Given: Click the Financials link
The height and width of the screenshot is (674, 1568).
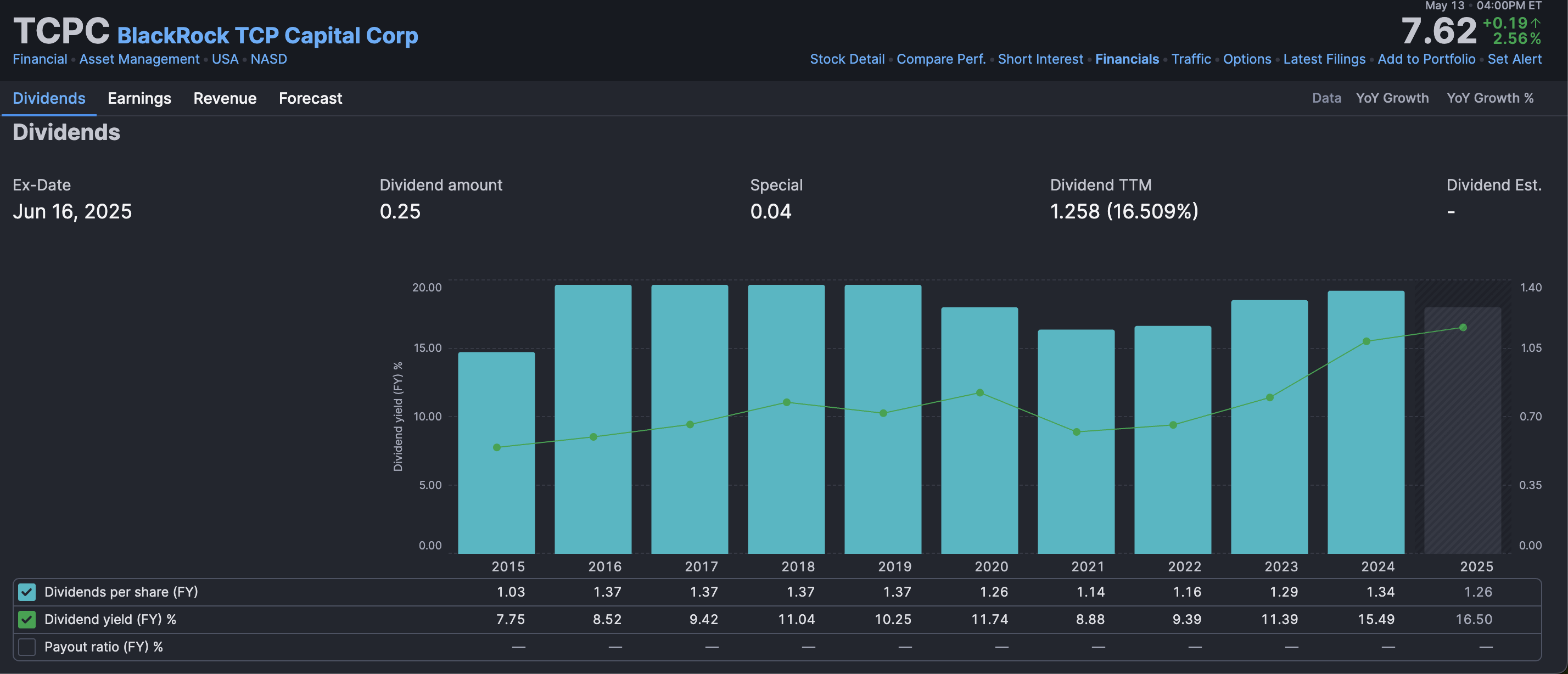Looking at the screenshot, I should coord(1127,59).
